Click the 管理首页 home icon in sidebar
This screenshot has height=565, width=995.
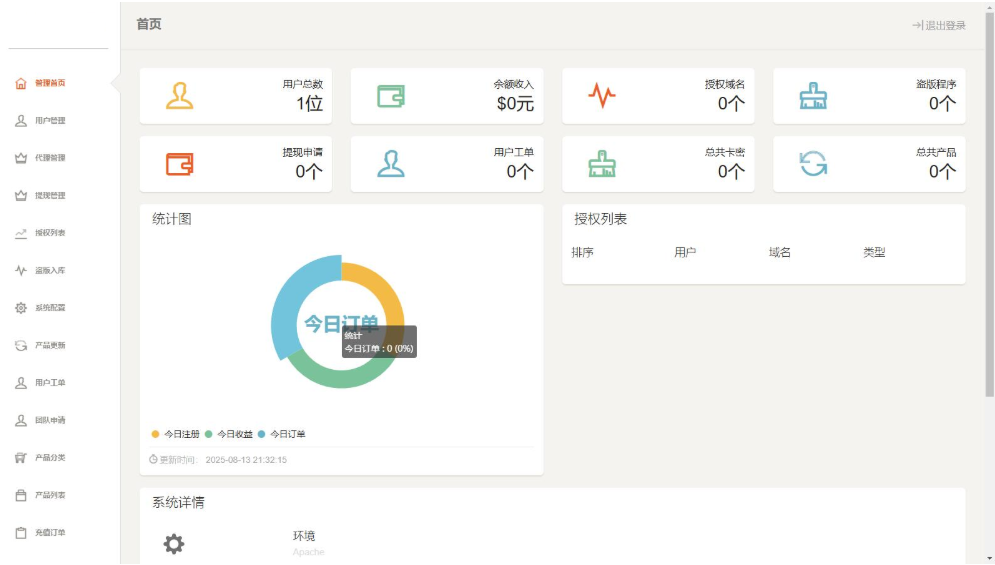(x=21, y=83)
